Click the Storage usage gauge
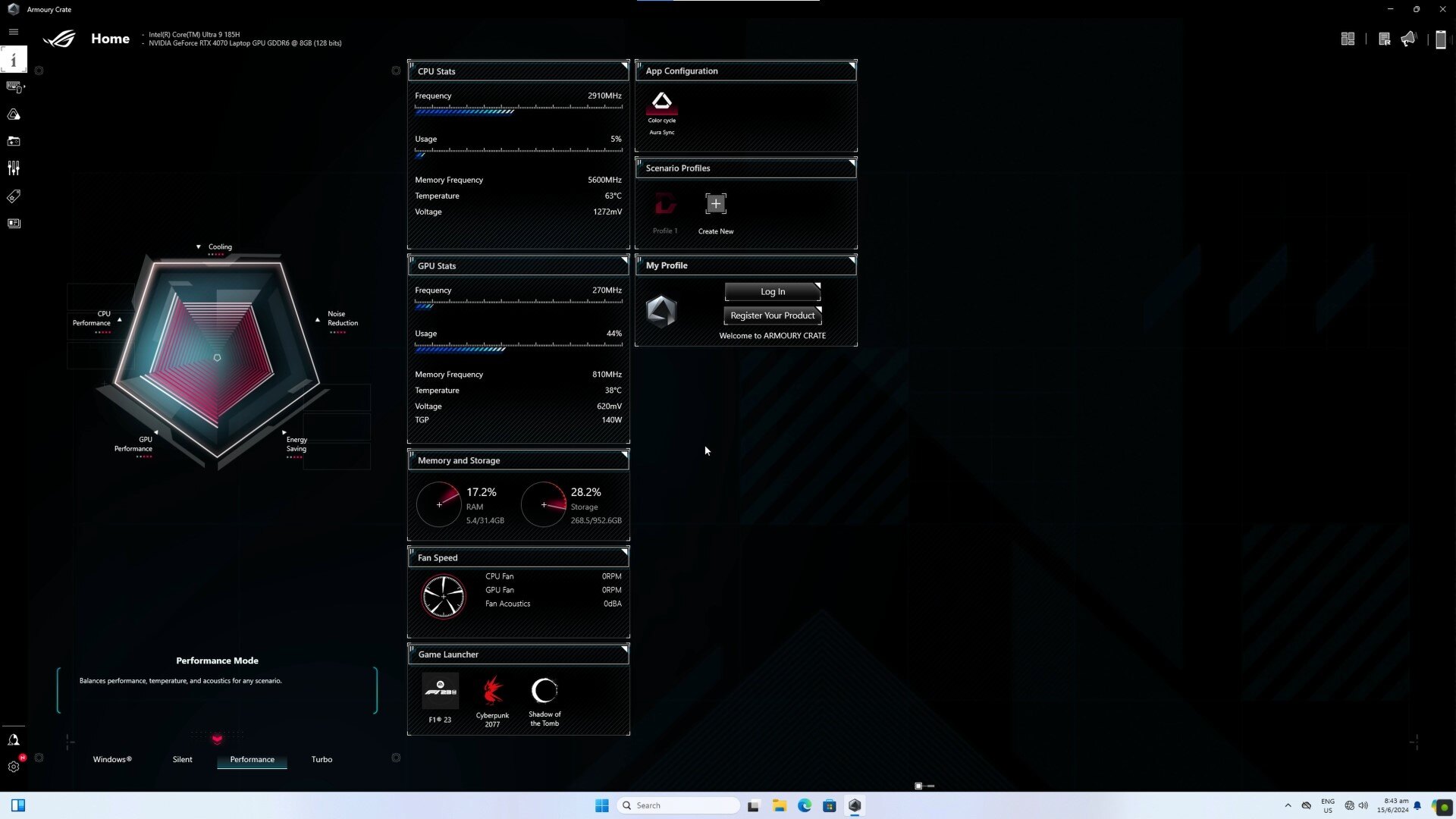The width and height of the screenshot is (1456, 819). click(x=544, y=504)
